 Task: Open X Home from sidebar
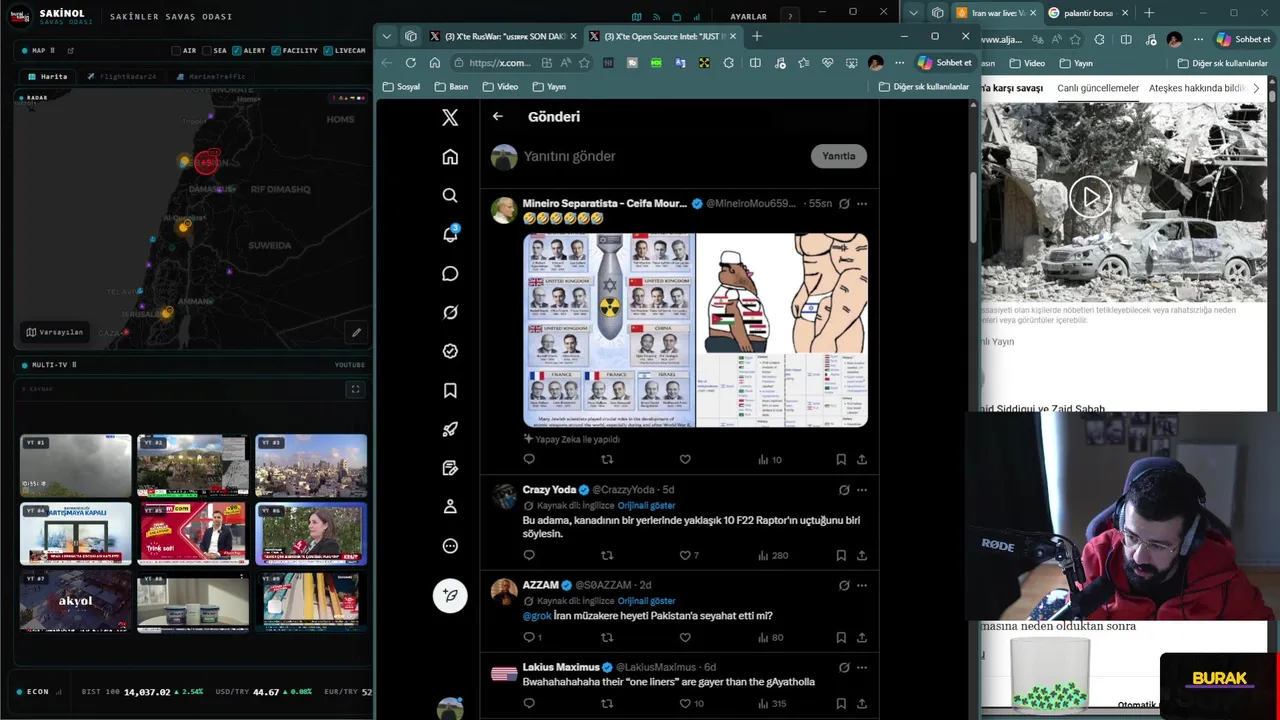pos(450,157)
